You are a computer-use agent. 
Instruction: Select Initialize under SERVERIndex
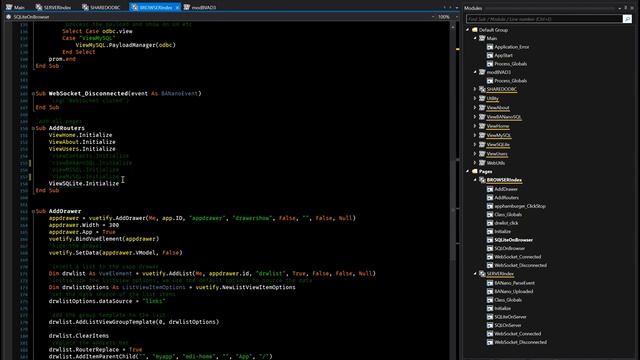[502, 309]
